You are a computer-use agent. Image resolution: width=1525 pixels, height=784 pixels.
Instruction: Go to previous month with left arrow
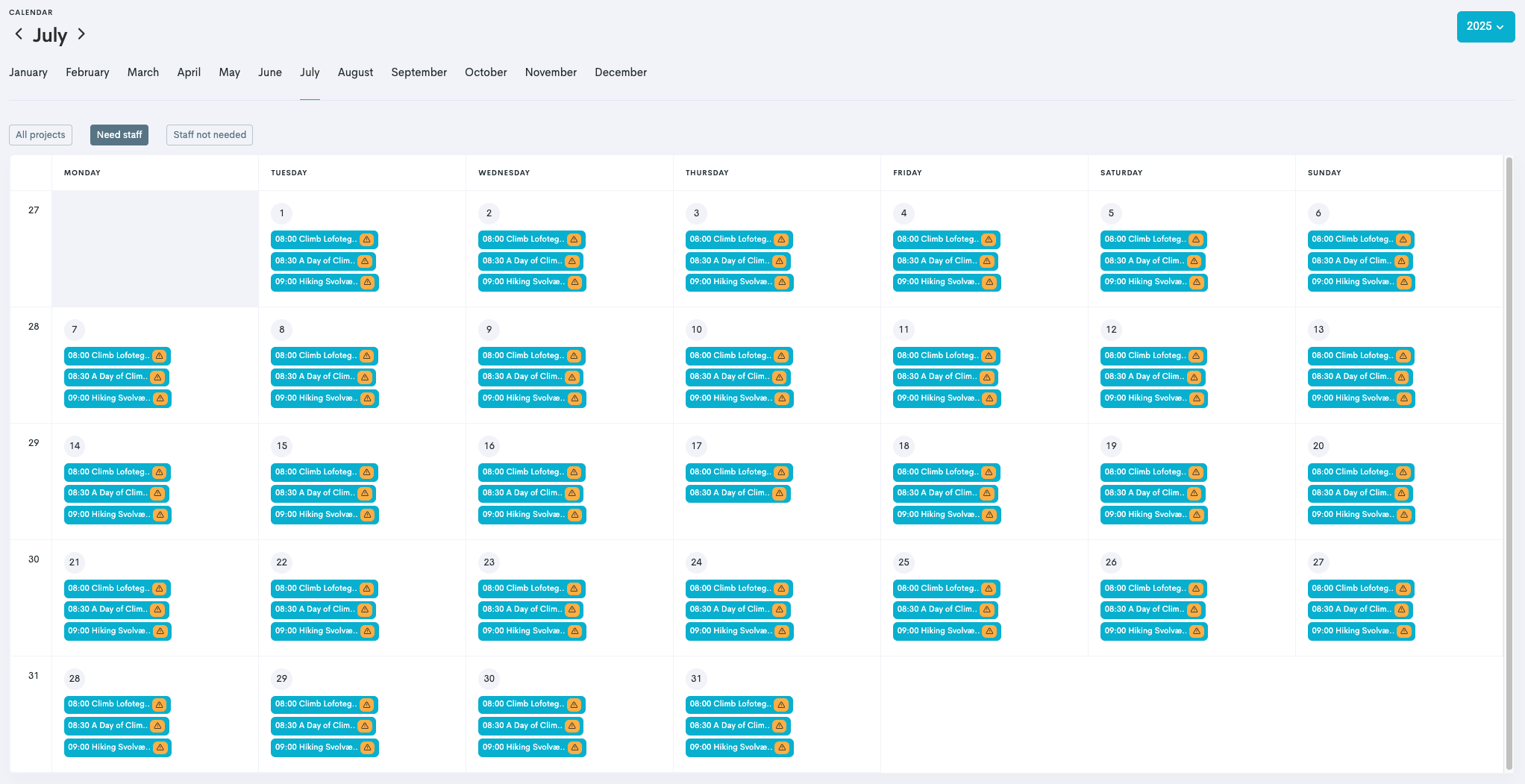[x=19, y=34]
